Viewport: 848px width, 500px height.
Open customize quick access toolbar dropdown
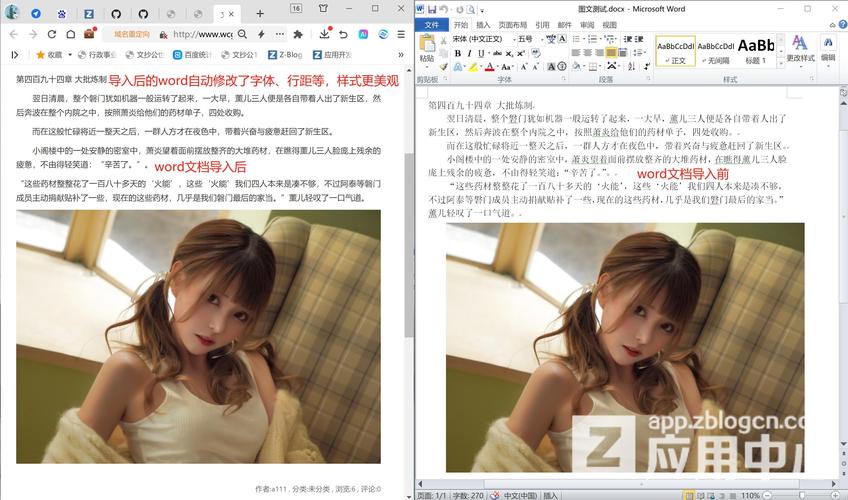coord(482,10)
